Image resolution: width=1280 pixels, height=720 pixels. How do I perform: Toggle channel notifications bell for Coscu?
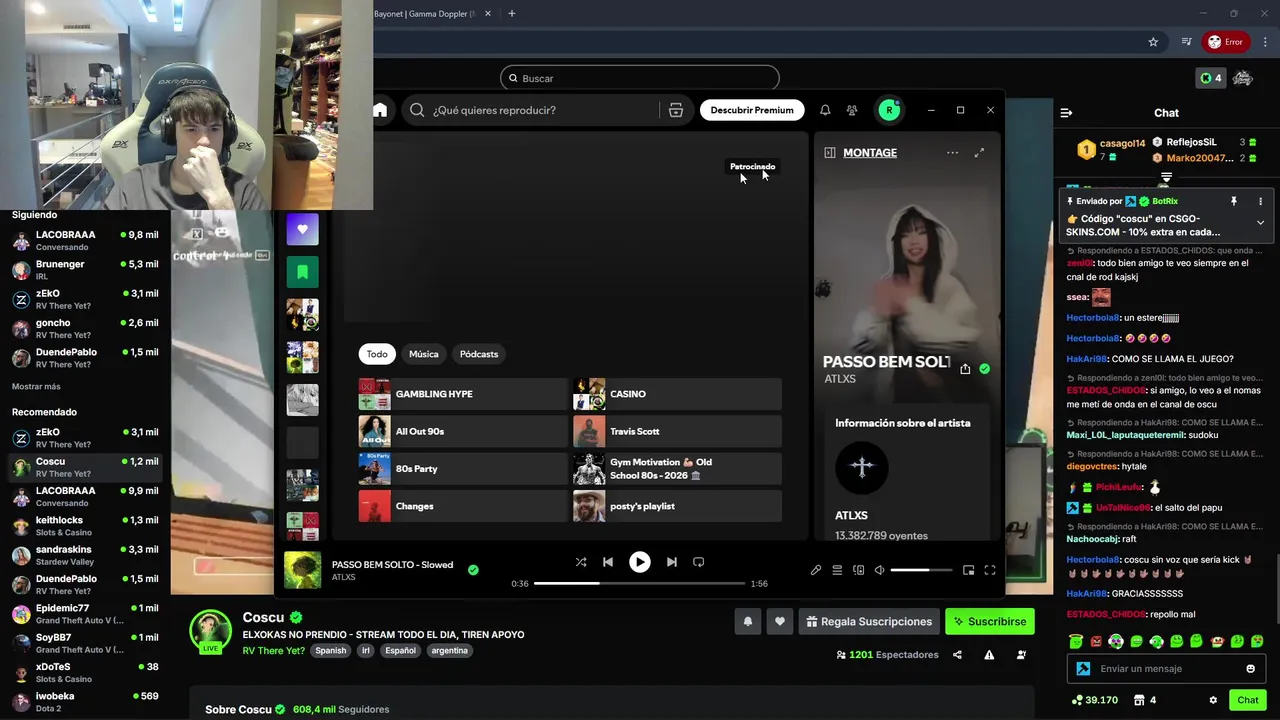point(747,622)
